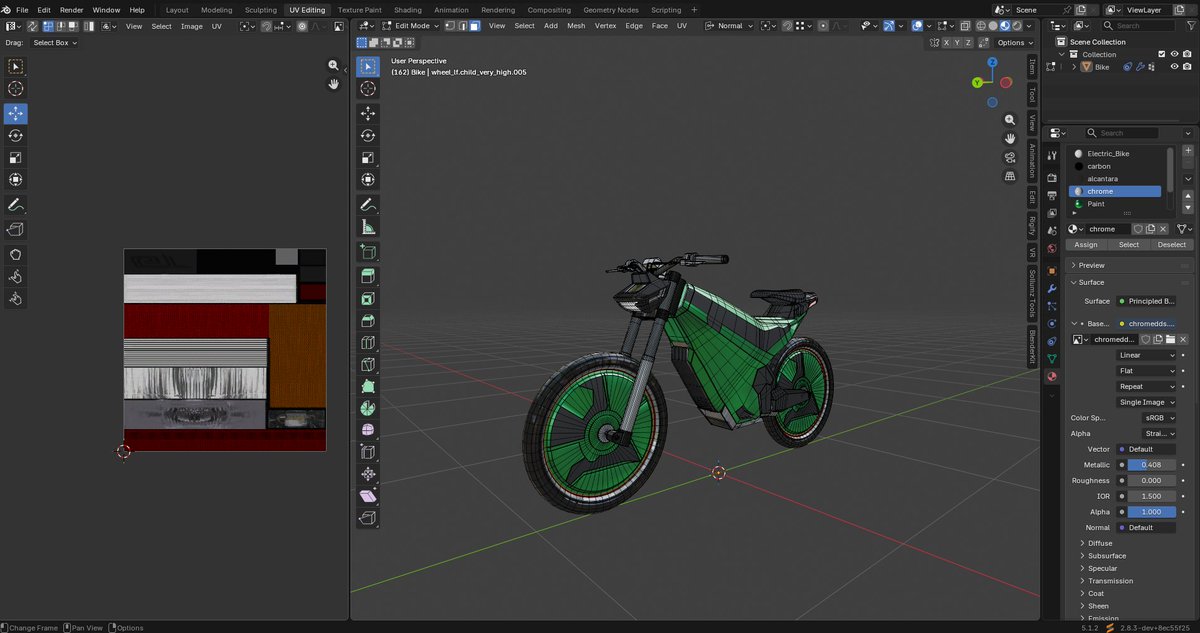Open the Tool properties tab
This screenshot has height=633, width=1200.
pos(1052,155)
